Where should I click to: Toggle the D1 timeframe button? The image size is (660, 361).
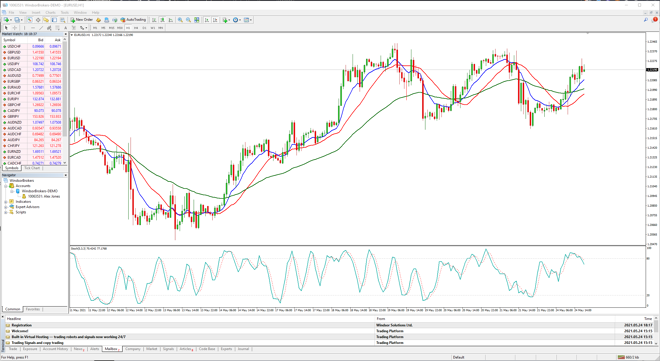pos(144,28)
